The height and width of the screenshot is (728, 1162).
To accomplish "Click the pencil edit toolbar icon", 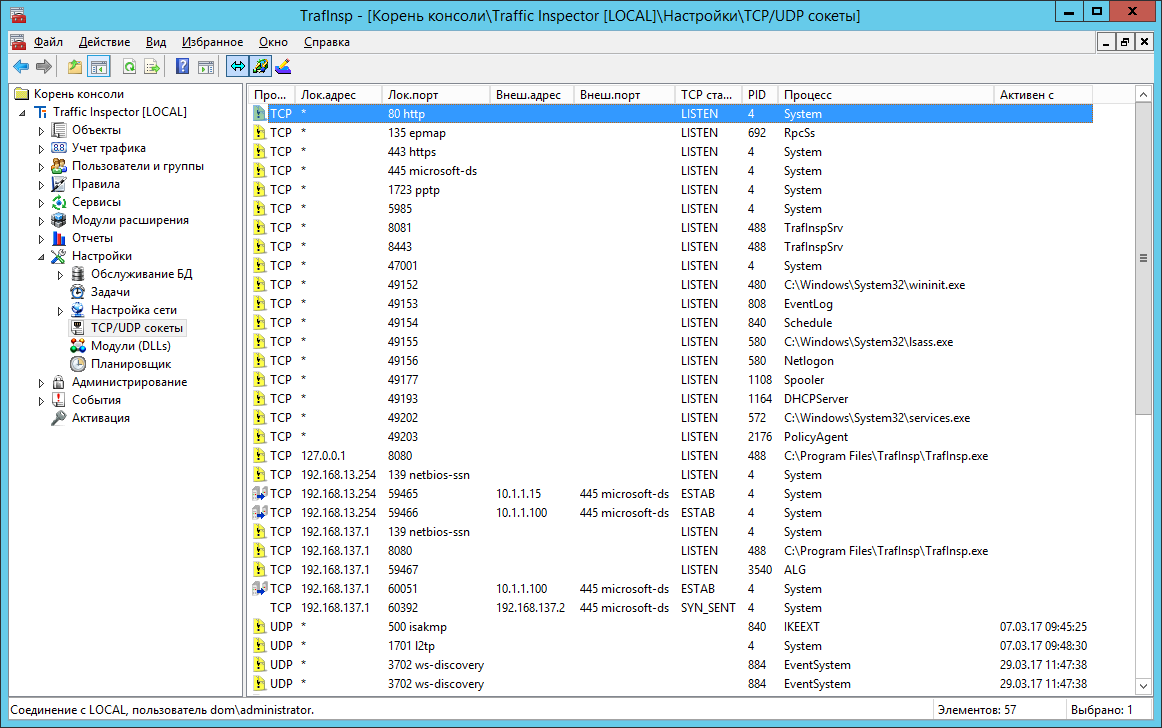I will [283, 67].
